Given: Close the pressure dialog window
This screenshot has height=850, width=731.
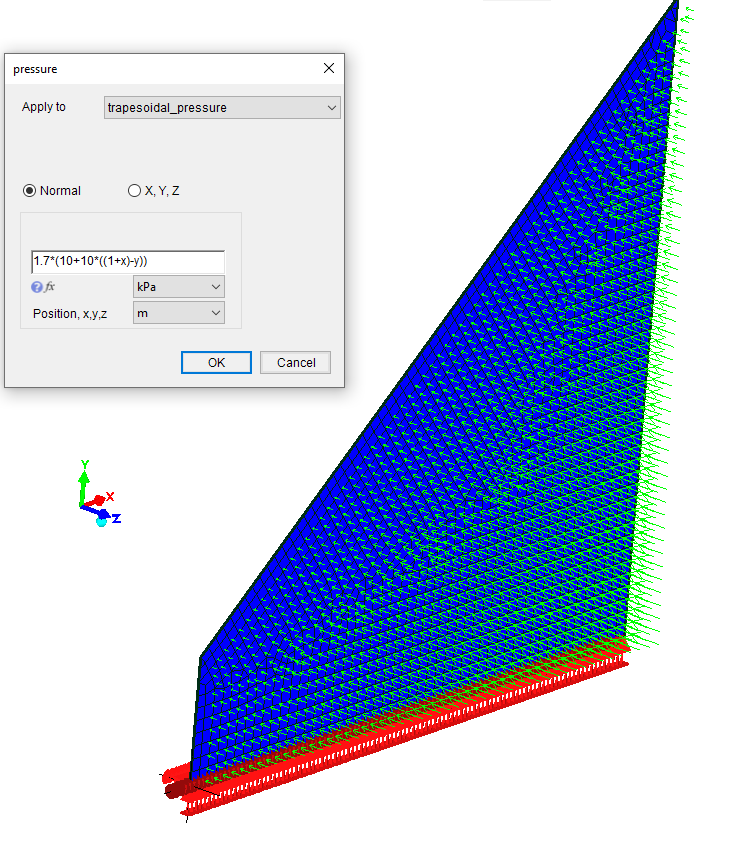Looking at the screenshot, I should pos(329,68).
